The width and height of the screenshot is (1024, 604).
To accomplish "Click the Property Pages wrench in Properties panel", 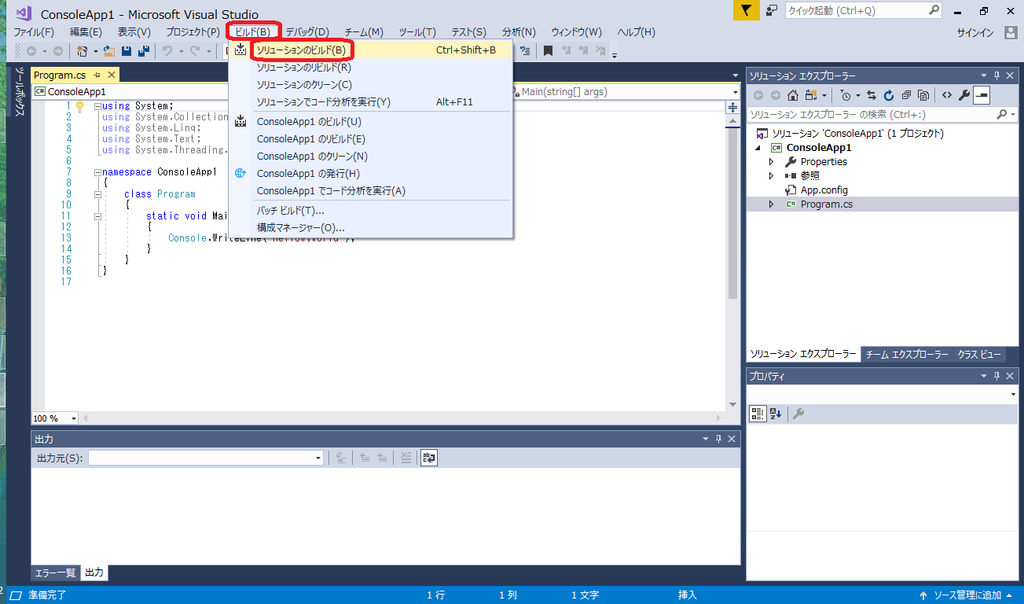I will 798,413.
